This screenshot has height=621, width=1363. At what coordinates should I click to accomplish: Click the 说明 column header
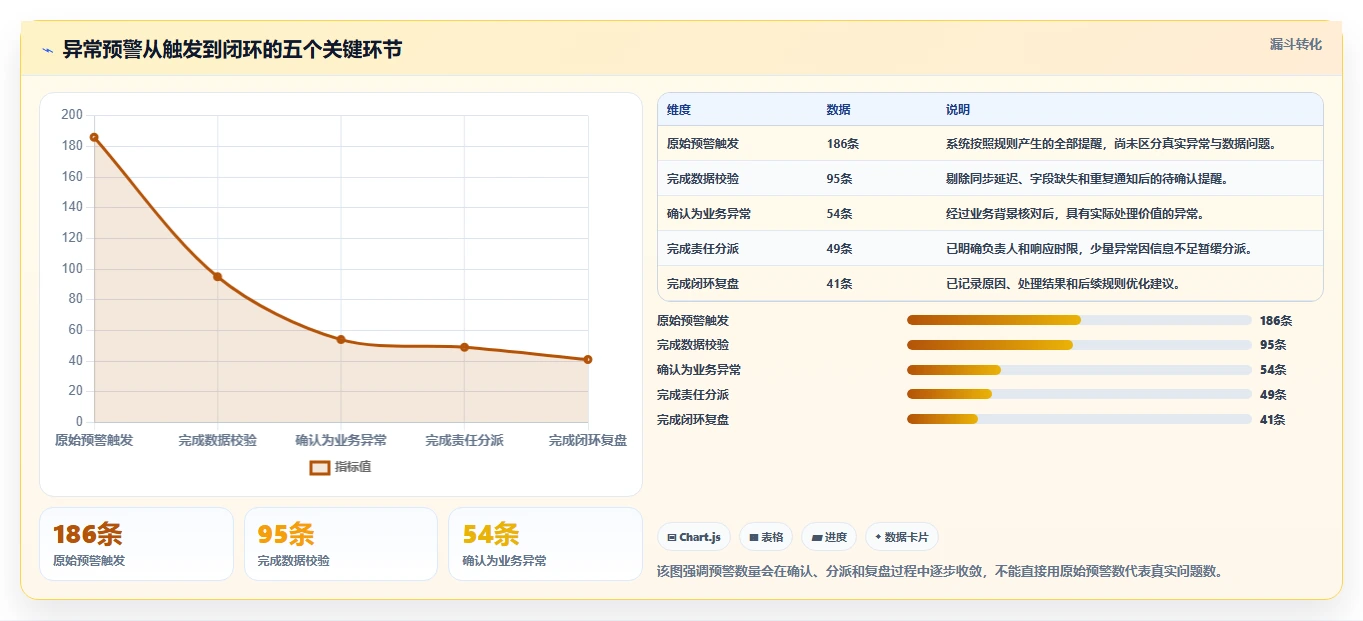click(x=958, y=110)
